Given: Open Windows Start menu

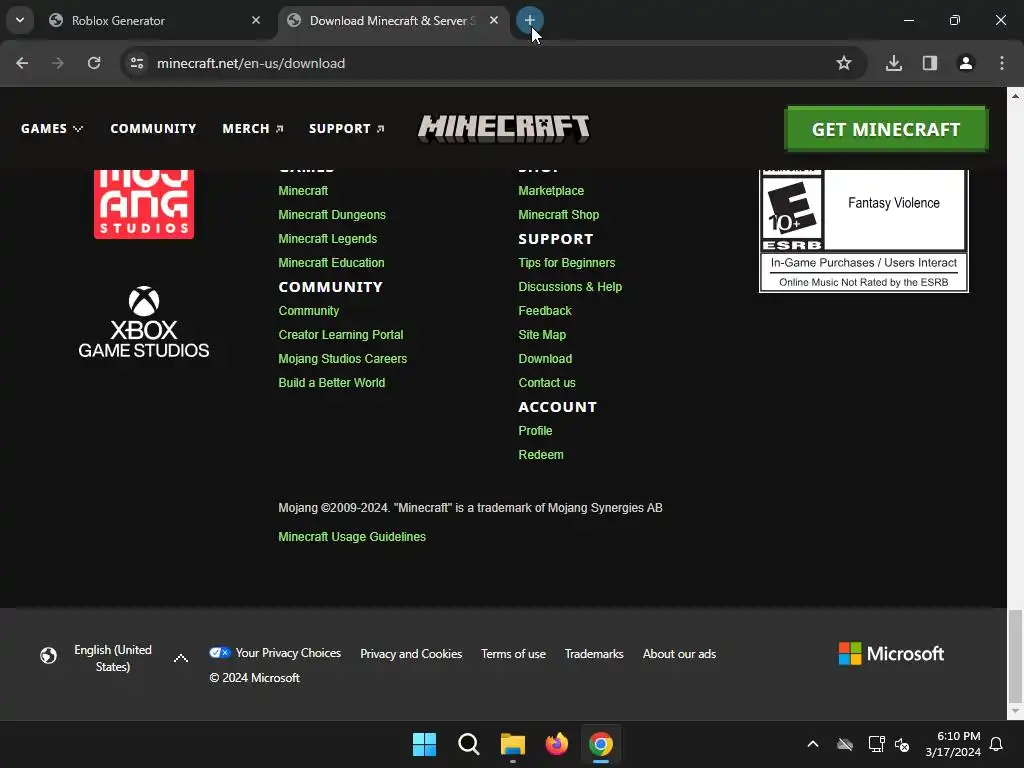Looking at the screenshot, I should point(424,744).
